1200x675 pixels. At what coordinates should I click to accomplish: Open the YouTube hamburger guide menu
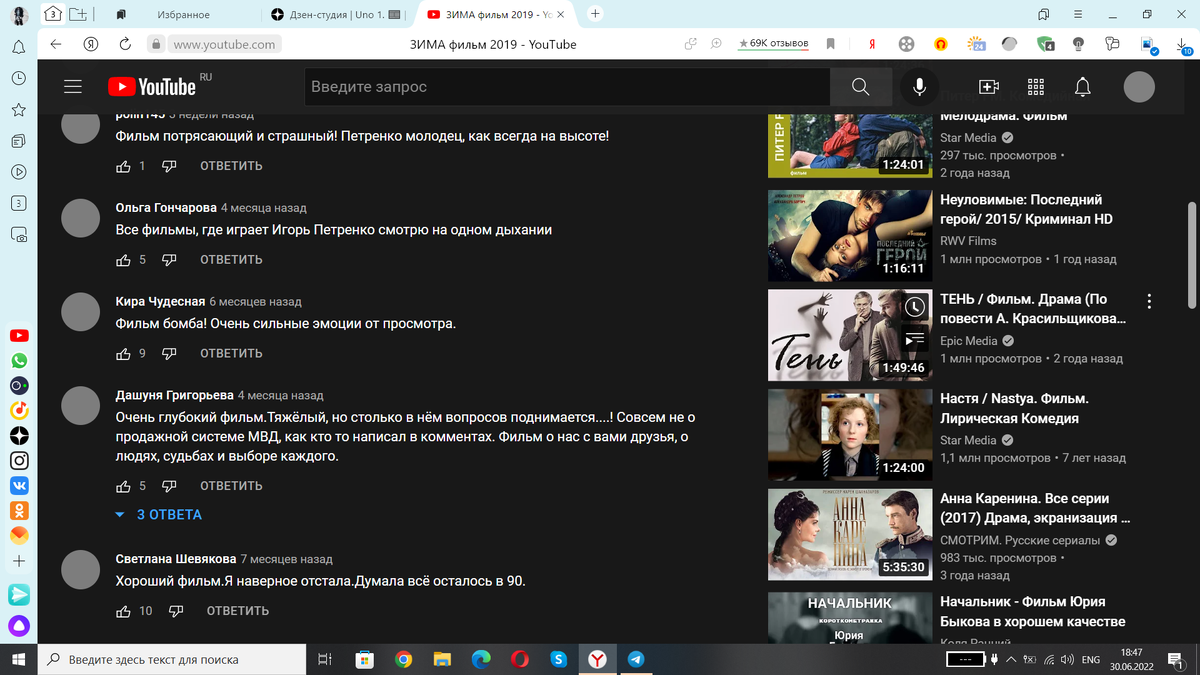tap(72, 87)
